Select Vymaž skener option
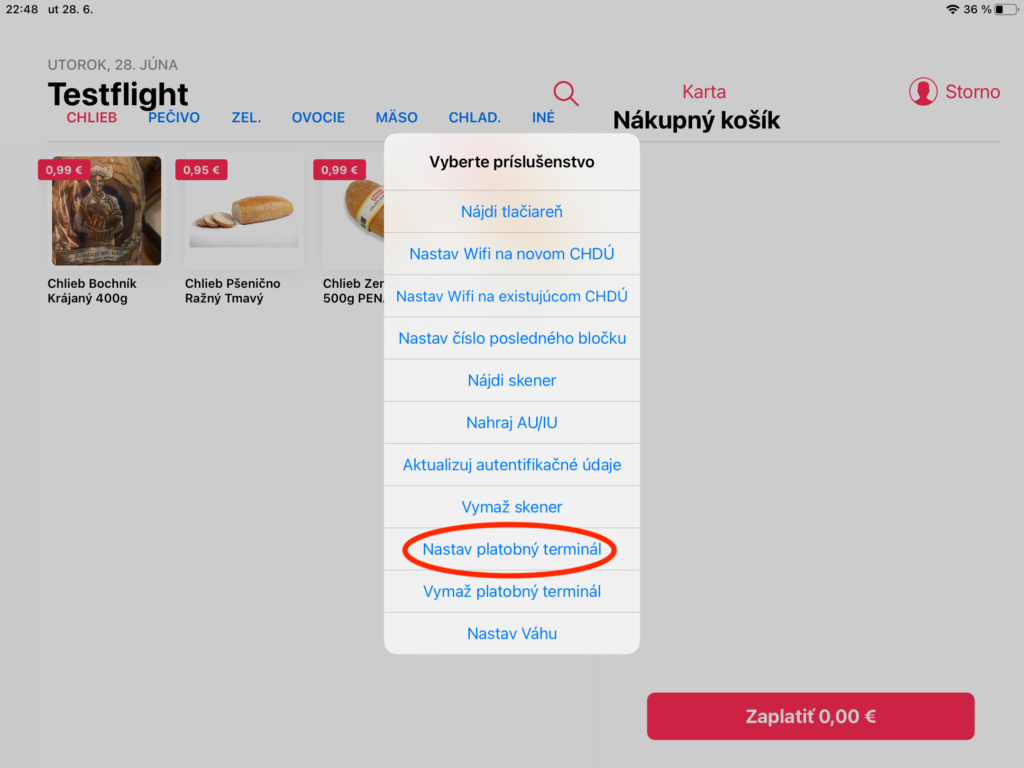The image size is (1024, 768). [511, 507]
